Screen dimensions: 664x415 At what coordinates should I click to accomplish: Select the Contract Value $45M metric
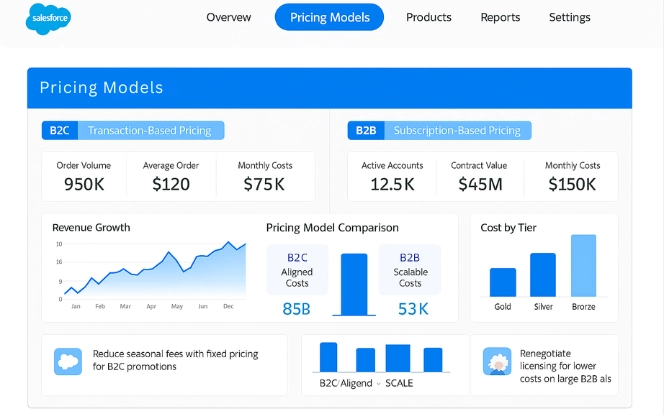pos(482,176)
